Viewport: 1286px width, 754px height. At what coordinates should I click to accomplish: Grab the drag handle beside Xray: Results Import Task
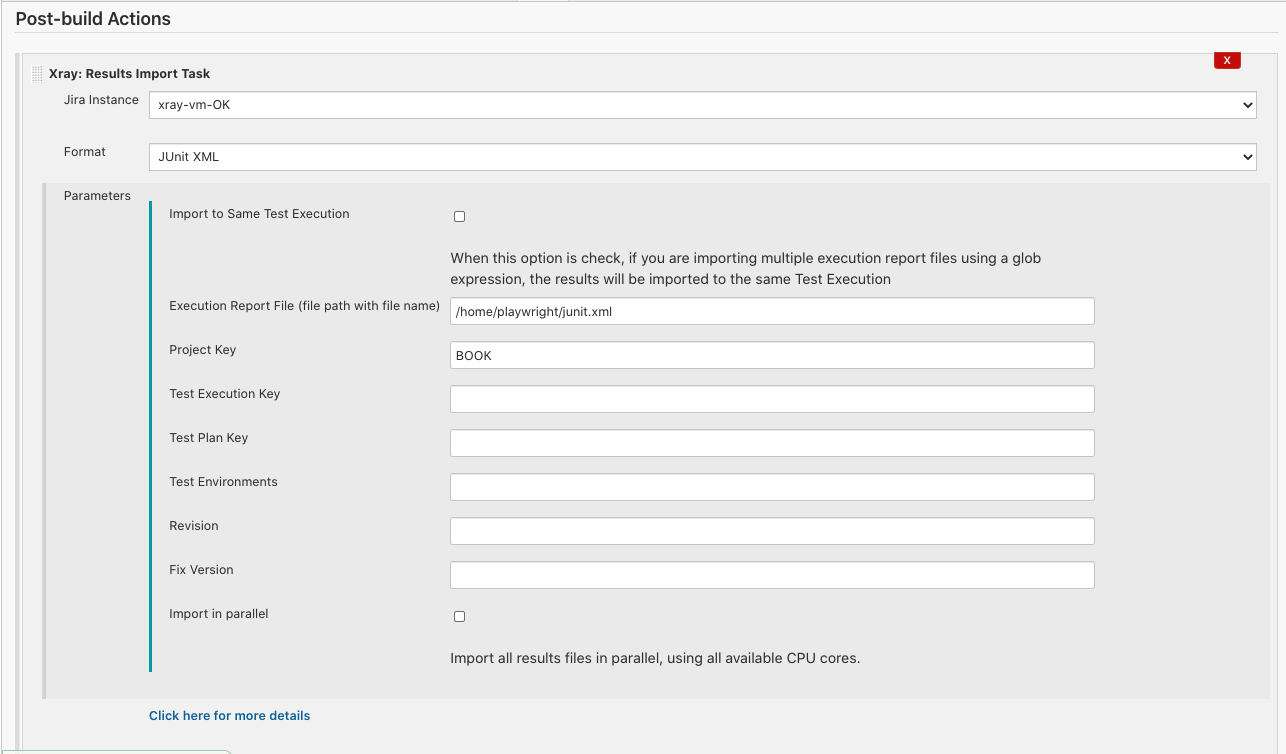(37, 74)
